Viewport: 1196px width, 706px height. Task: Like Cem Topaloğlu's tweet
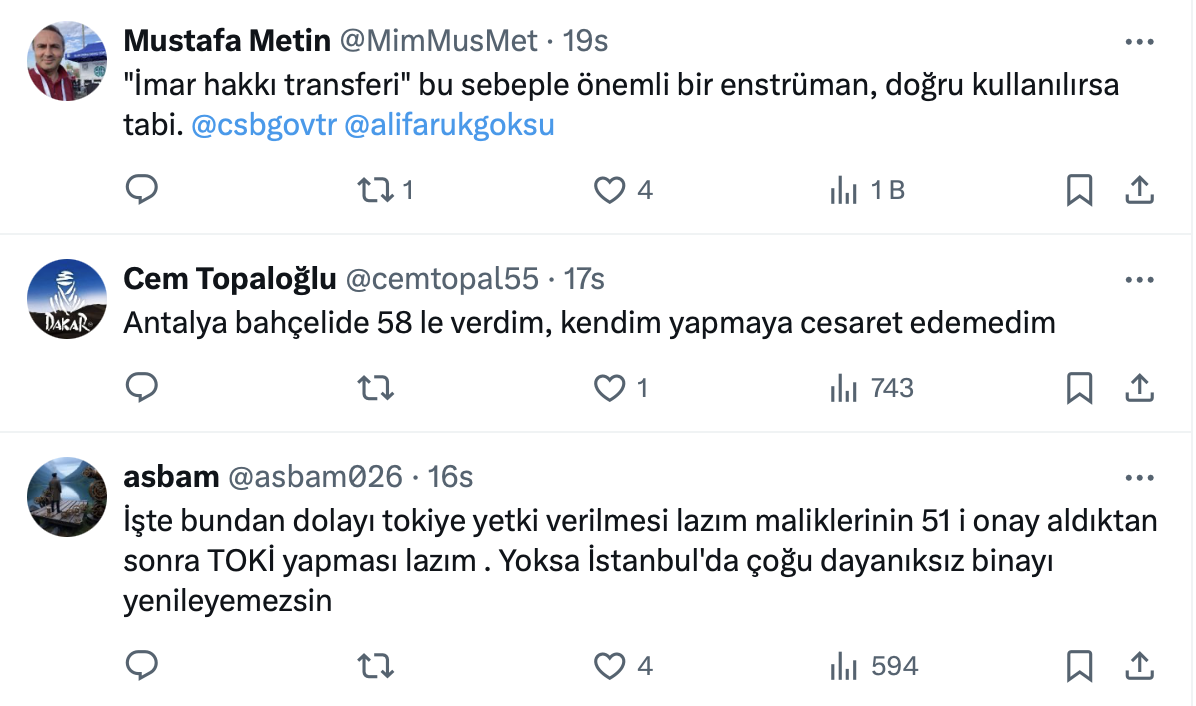click(609, 387)
